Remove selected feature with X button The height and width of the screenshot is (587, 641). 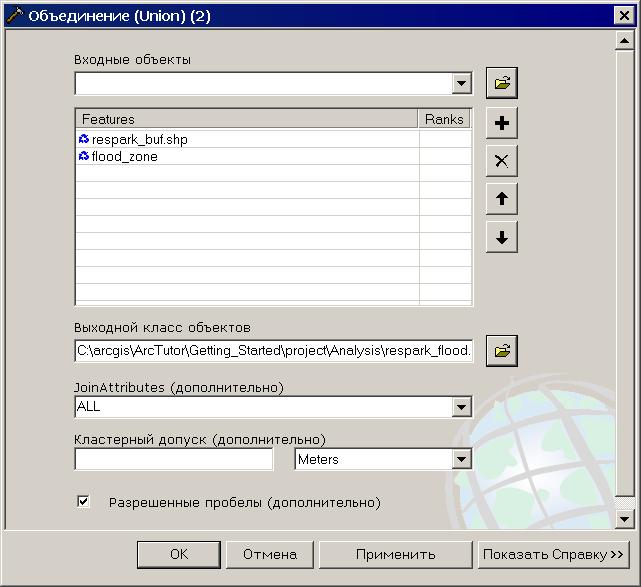(502, 161)
